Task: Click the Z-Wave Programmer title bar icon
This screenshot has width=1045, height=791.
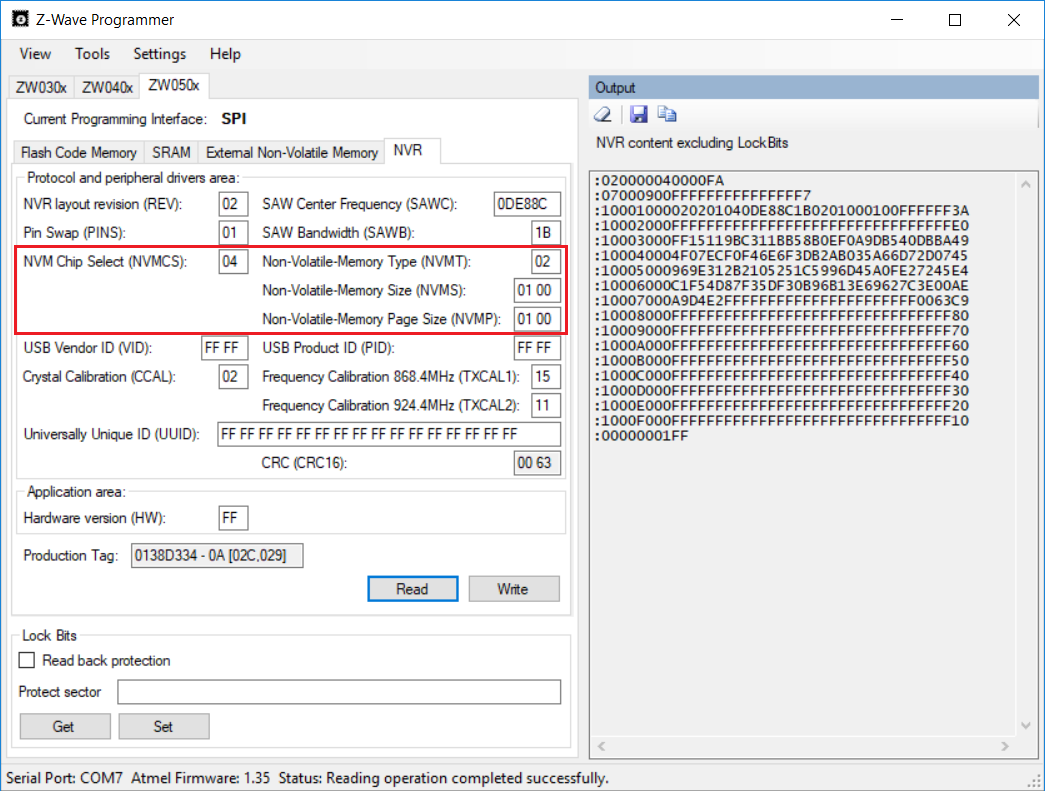Action: (19, 19)
